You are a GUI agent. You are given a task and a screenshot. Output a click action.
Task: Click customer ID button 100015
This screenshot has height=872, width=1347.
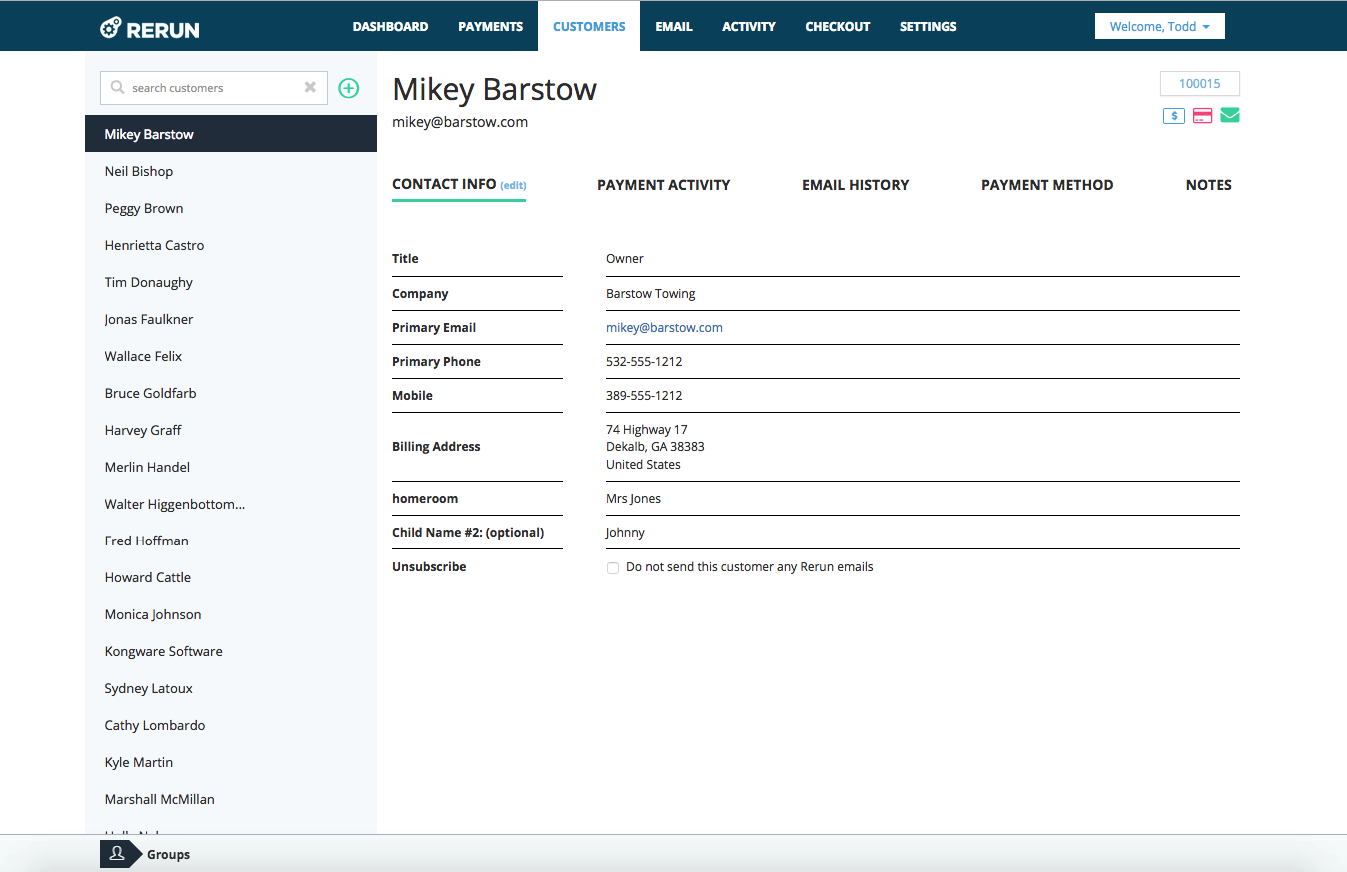(1199, 84)
